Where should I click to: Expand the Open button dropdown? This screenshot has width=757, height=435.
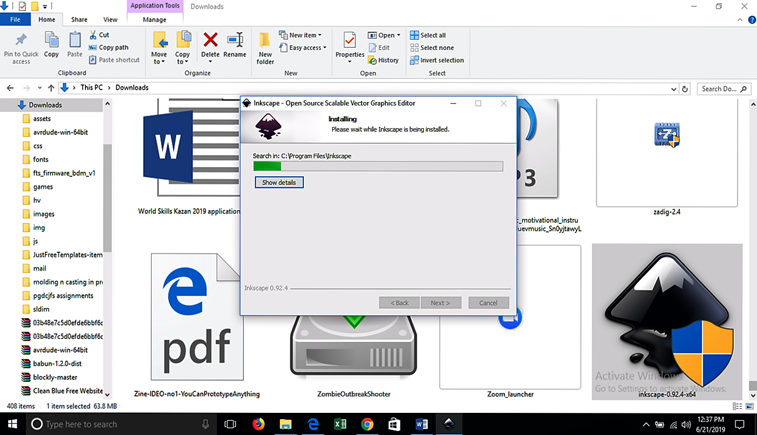[x=398, y=35]
